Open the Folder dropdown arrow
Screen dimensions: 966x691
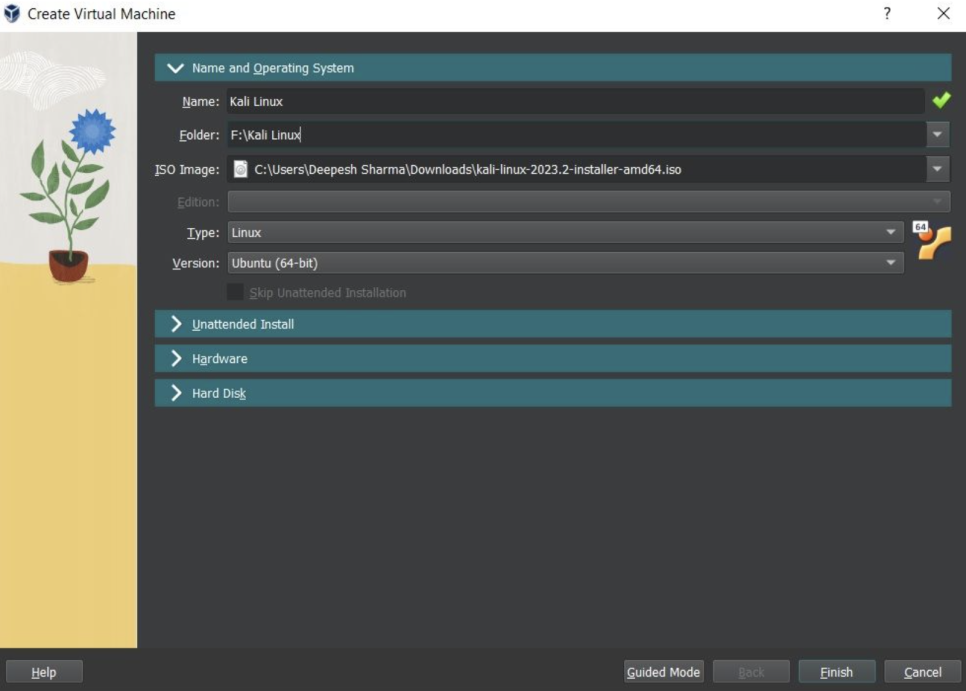tap(937, 134)
